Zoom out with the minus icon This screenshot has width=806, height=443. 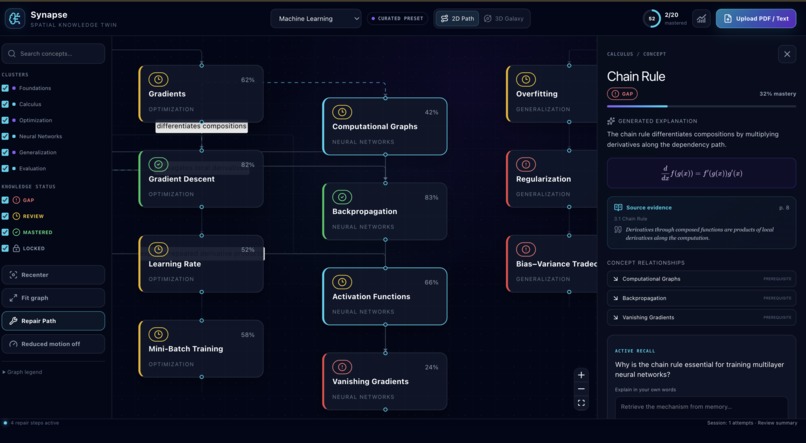(x=581, y=389)
